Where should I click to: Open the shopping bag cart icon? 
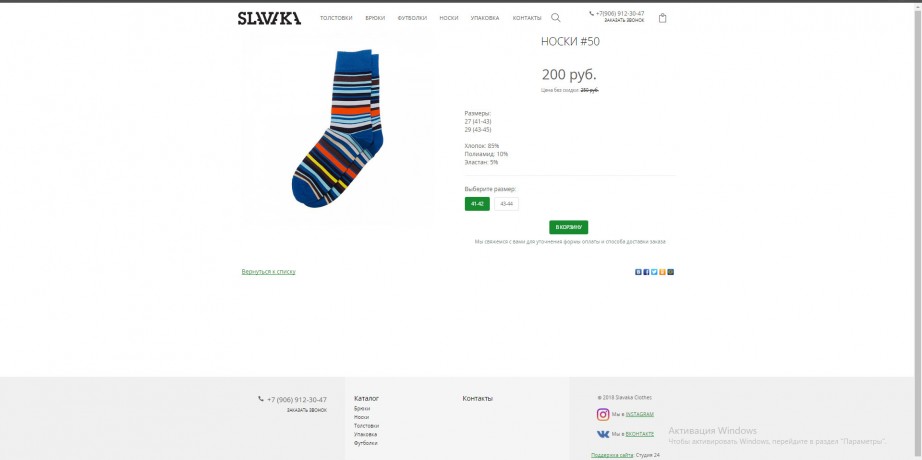663,18
